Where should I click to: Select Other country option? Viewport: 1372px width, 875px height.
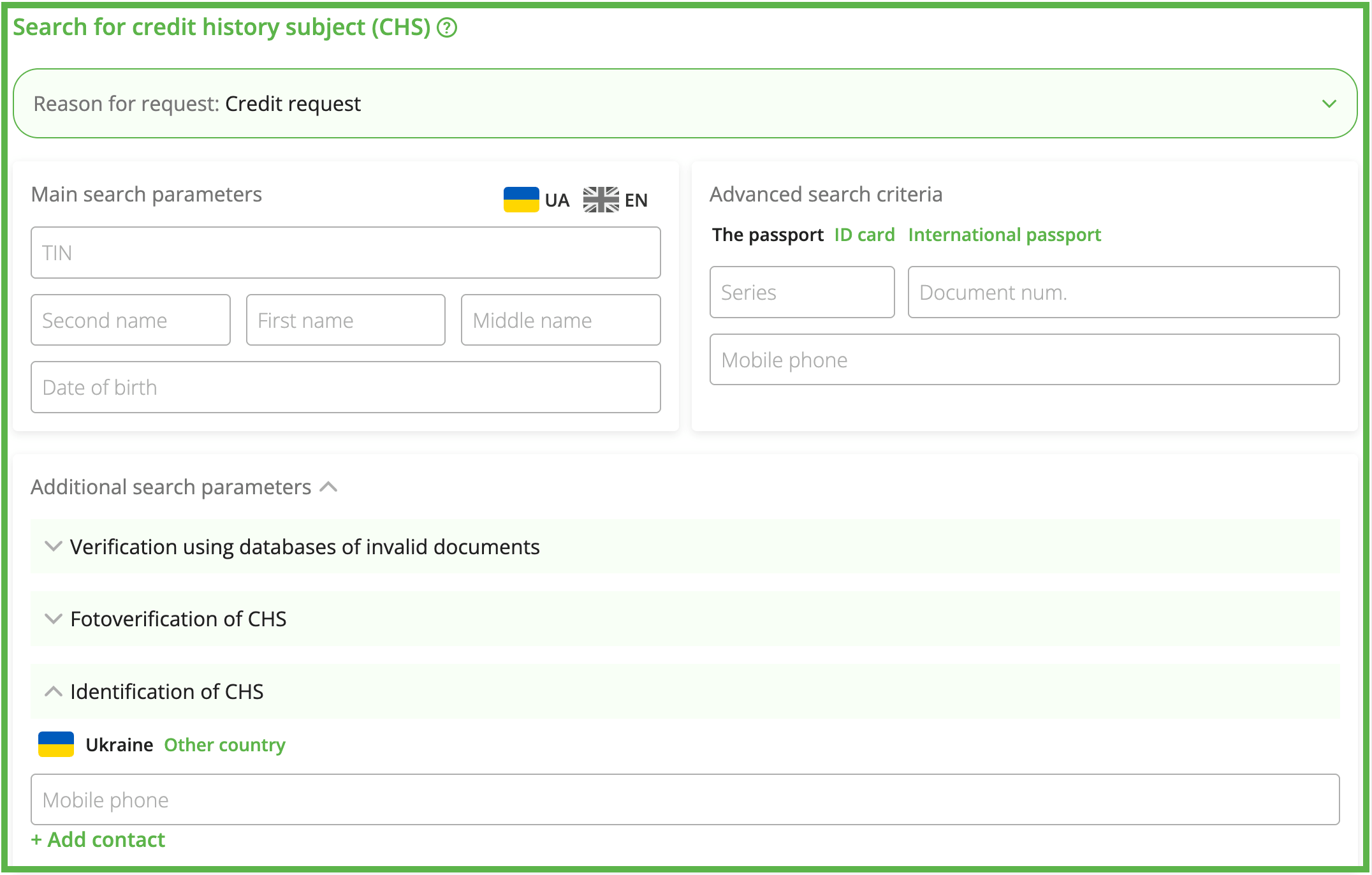224,745
